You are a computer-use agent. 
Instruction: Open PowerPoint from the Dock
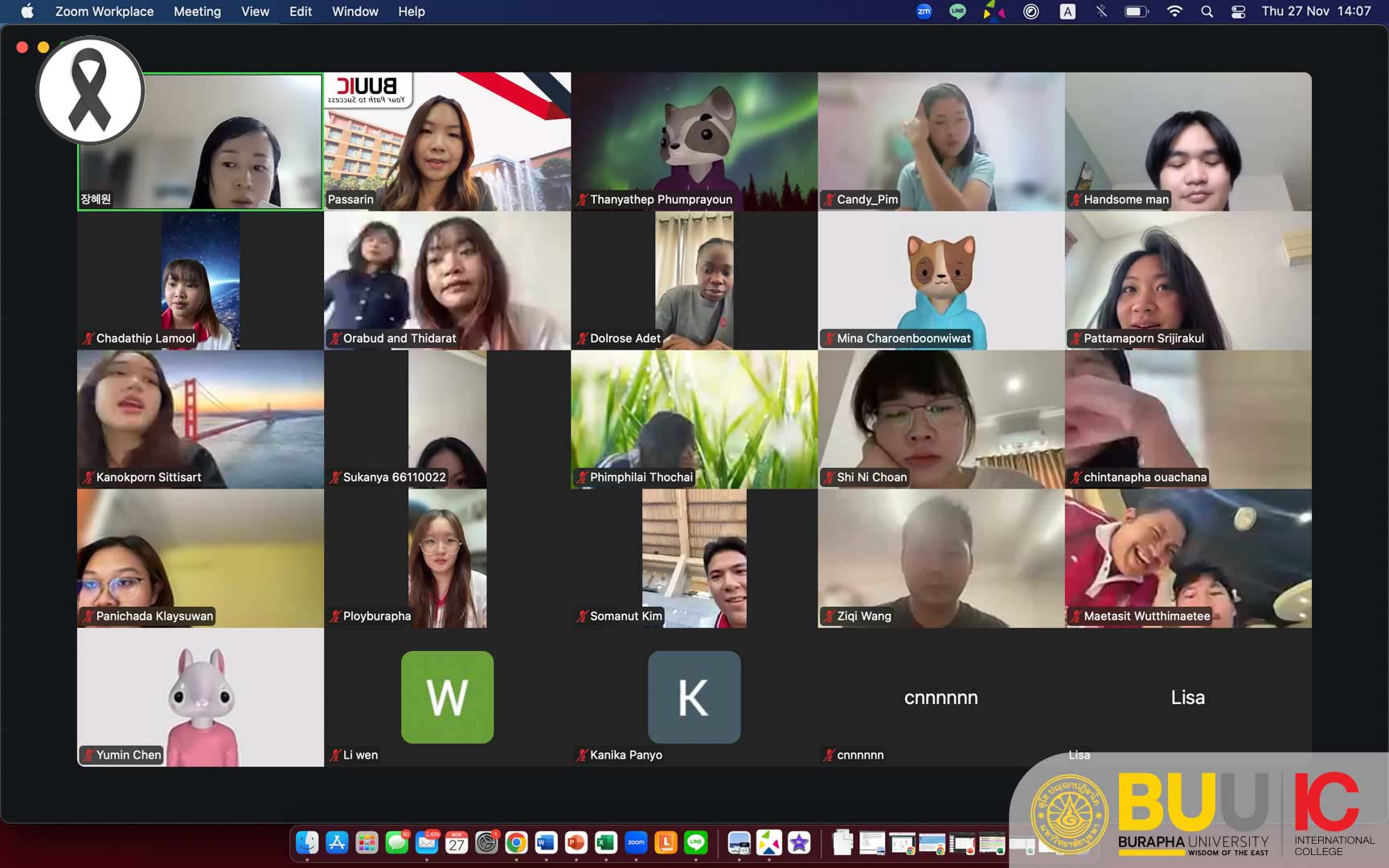tap(576, 842)
